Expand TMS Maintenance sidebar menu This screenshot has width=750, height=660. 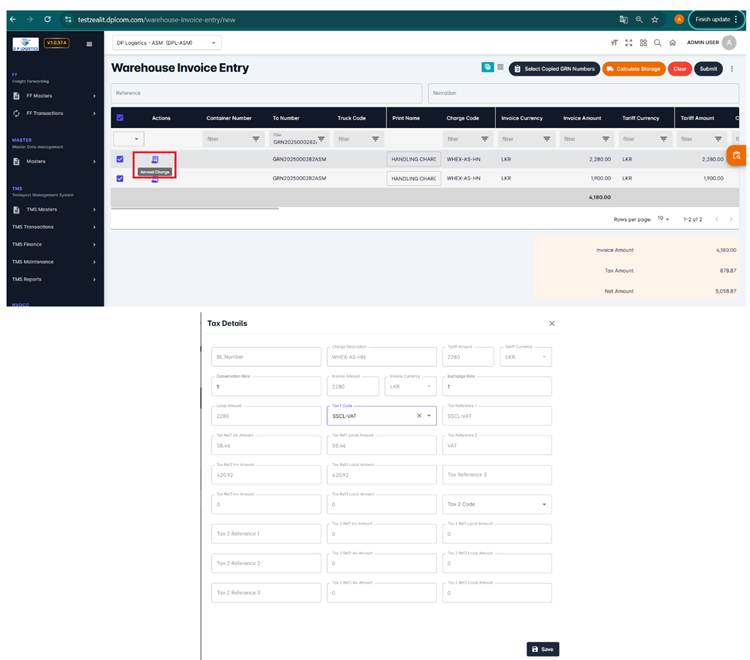point(54,262)
